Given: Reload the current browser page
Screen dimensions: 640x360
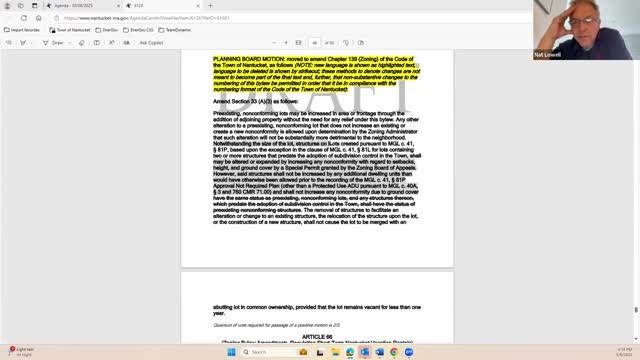Looking at the screenshot, I should tap(24, 18).
